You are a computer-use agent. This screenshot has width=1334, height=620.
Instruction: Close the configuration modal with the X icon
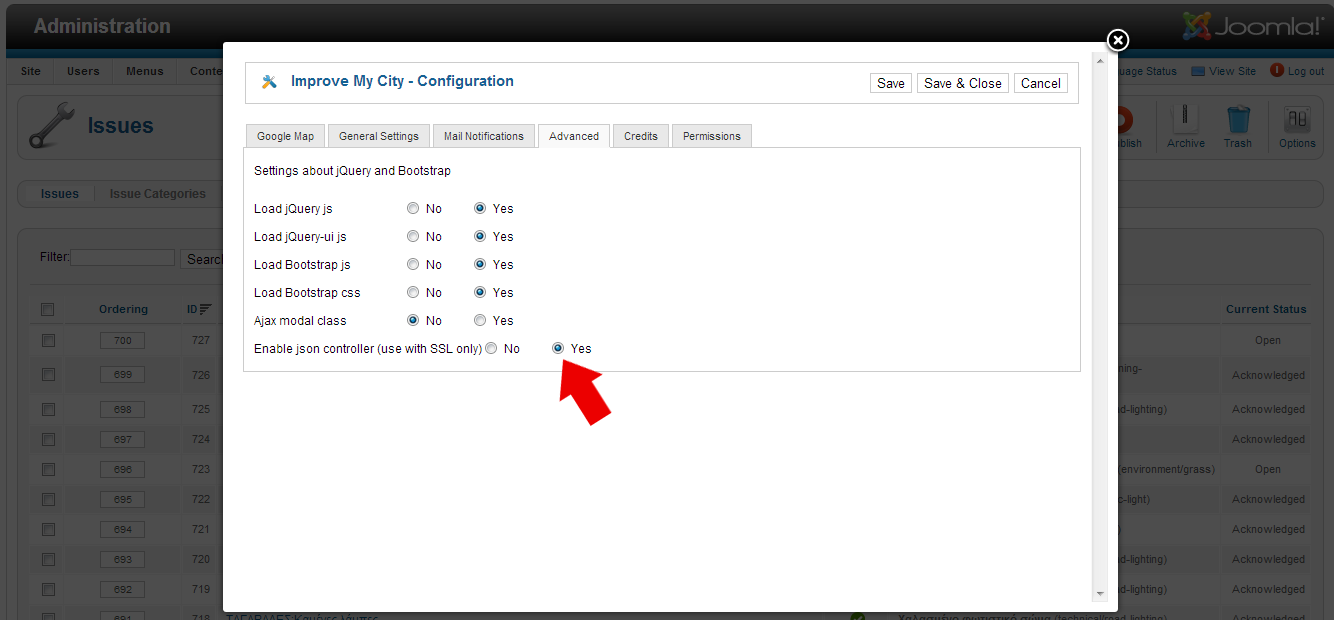point(1118,40)
